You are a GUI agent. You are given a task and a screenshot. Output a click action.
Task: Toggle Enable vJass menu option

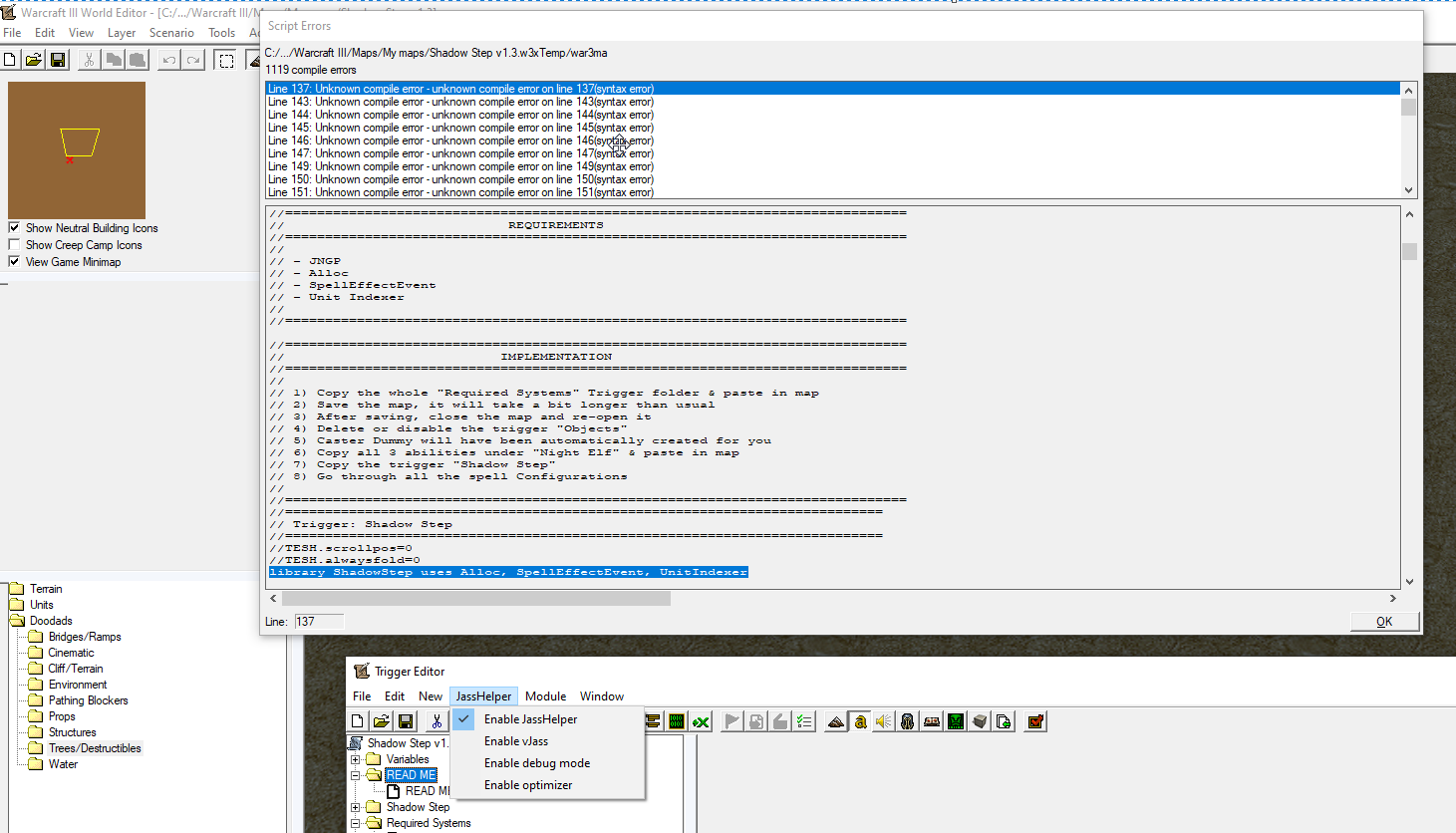547,741
